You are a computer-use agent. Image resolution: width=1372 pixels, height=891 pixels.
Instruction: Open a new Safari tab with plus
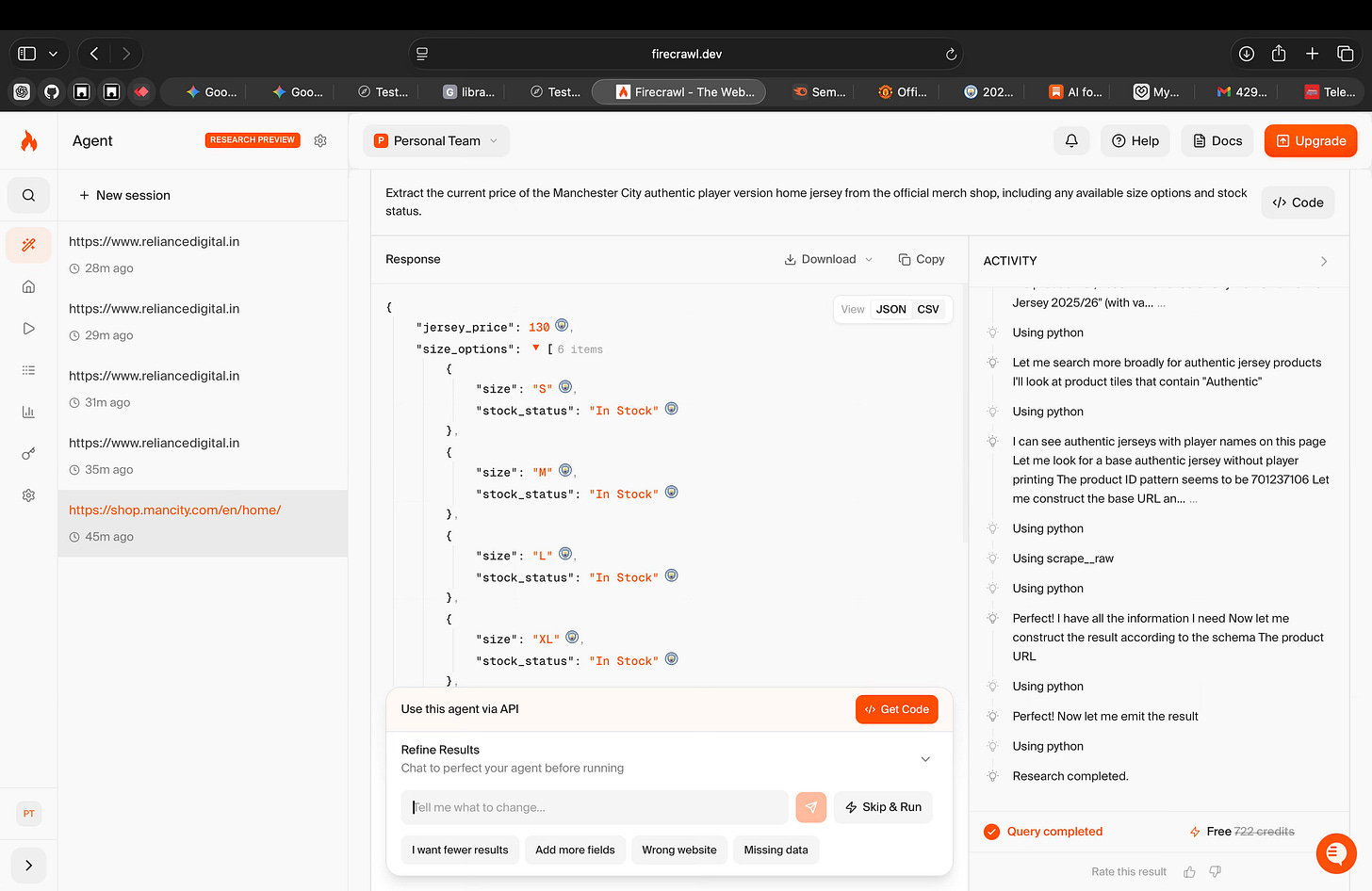[1312, 54]
